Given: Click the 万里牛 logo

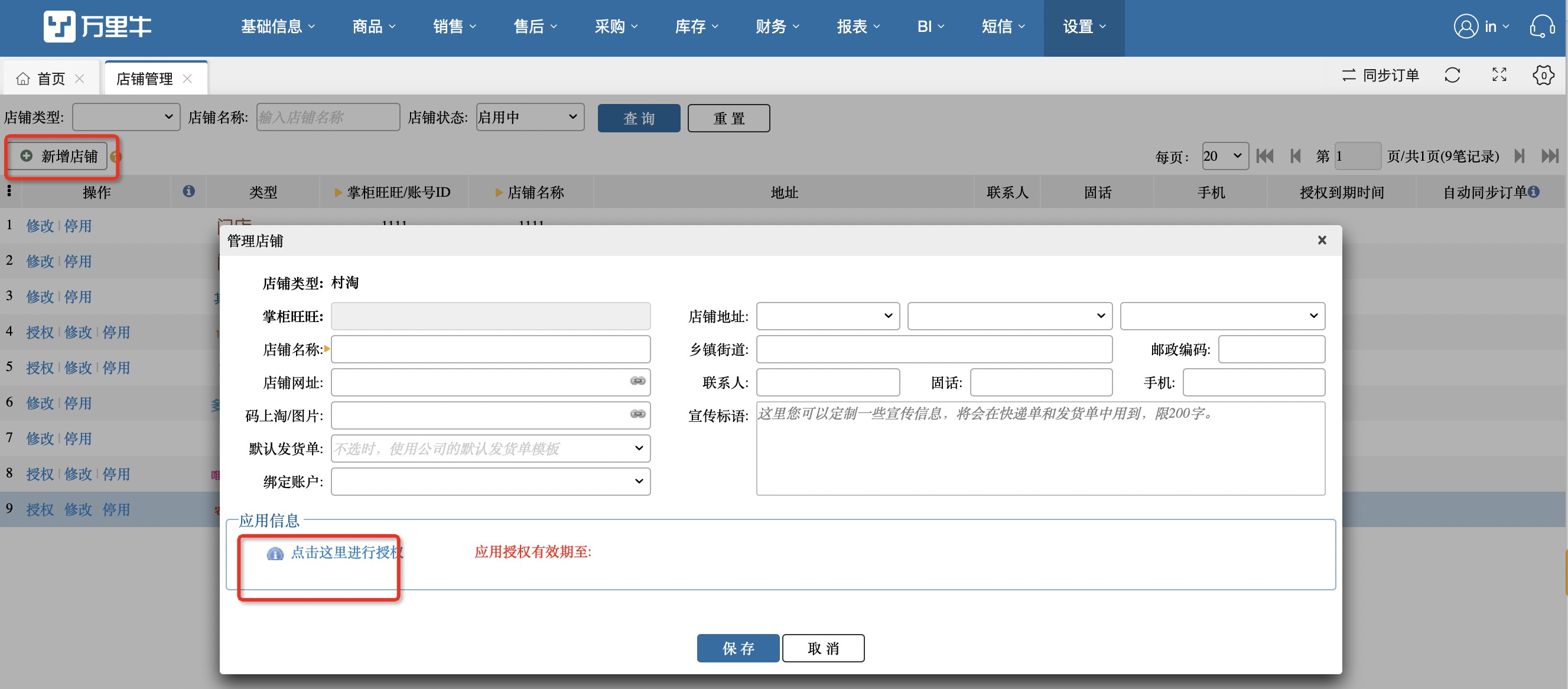Looking at the screenshot, I should [x=97, y=26].
